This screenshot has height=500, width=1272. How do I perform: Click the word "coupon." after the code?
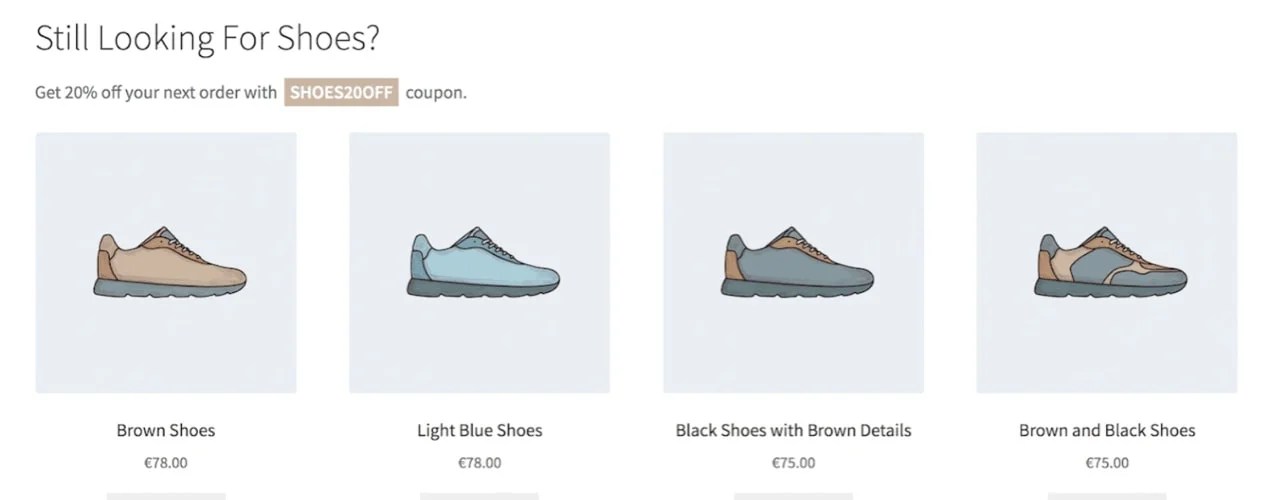click(x=436, y=93)
